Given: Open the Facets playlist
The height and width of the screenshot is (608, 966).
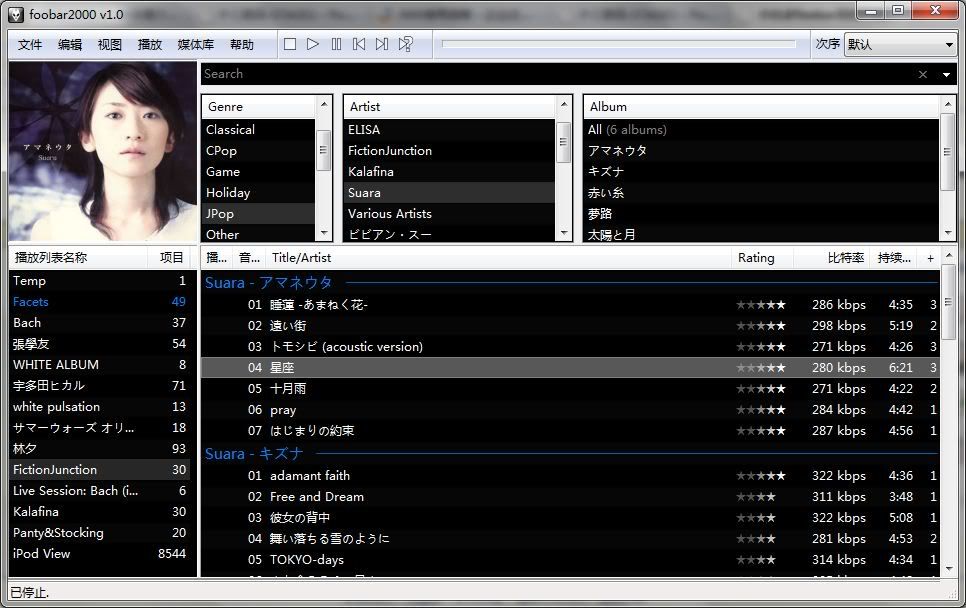Looking at the screenshot, I should [x=100, y=302].
